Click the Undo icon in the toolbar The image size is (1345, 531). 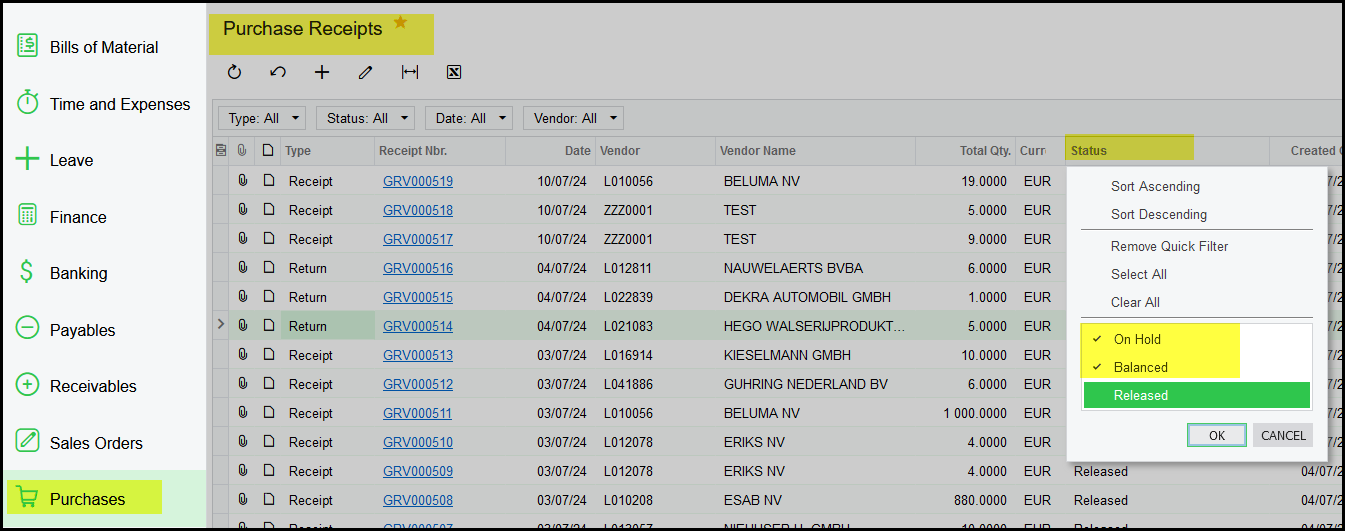(x=278, y=72)
